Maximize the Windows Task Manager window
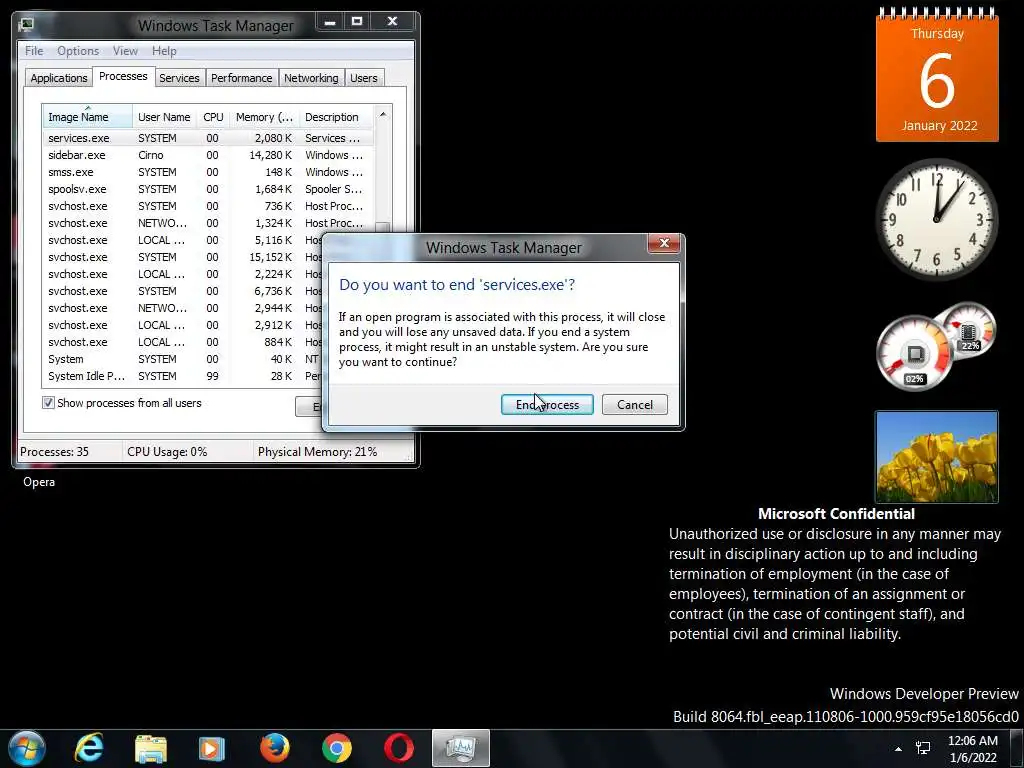The height and width of the screenshot is (768, 1024). click(357, 22)
